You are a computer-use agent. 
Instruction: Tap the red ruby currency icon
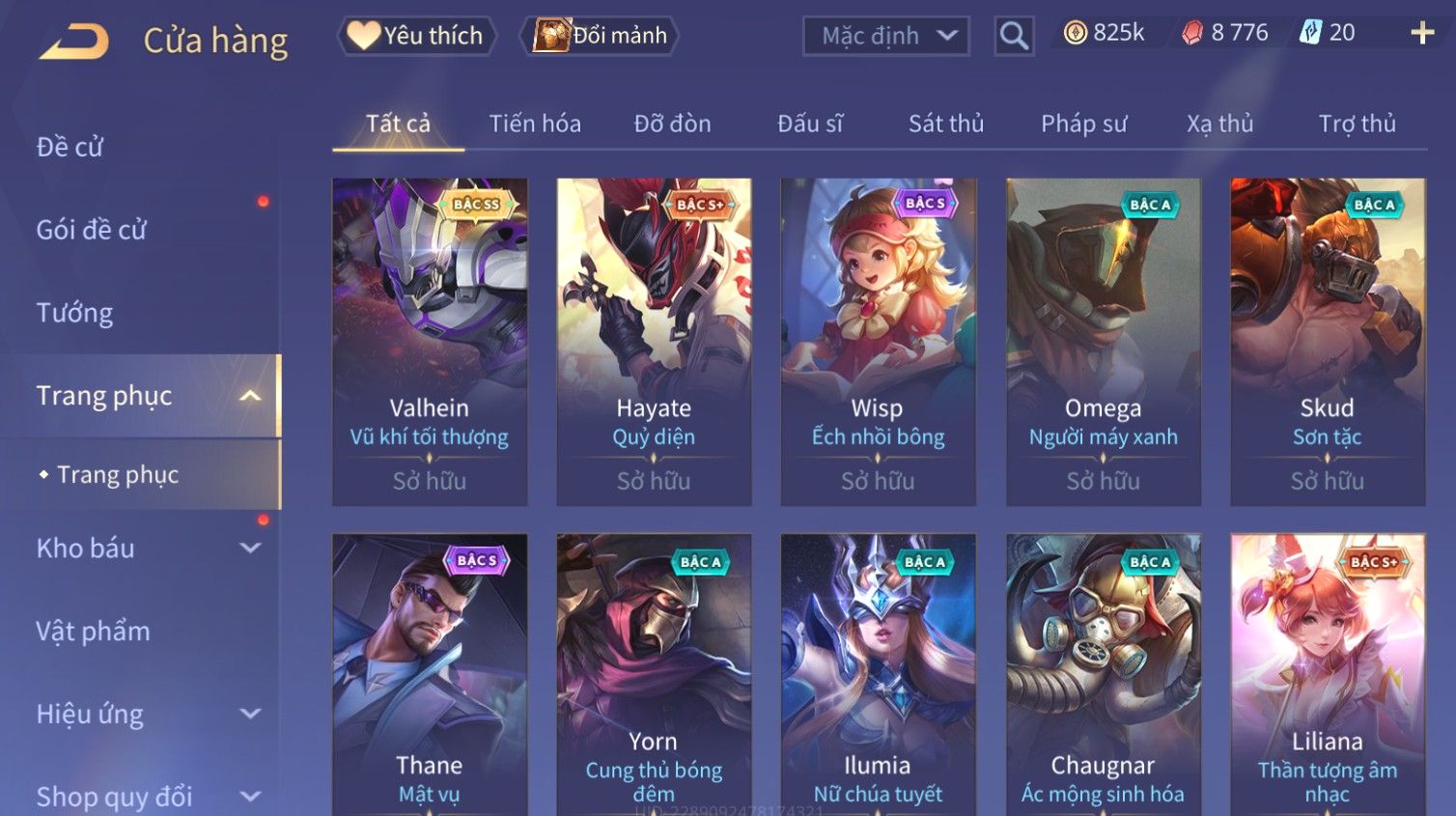1192,34
